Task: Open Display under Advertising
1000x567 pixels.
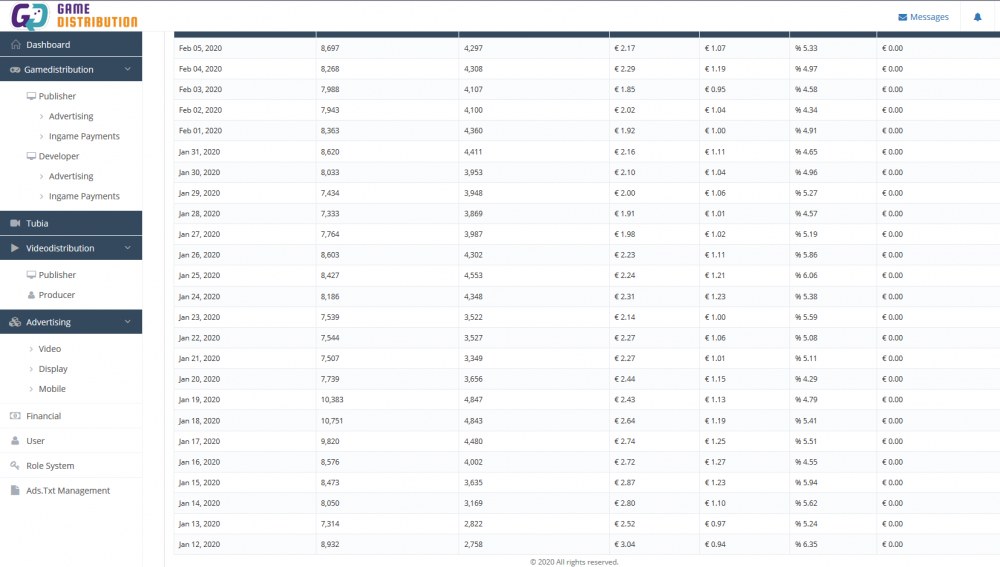Action: click(x=53, y=369)
